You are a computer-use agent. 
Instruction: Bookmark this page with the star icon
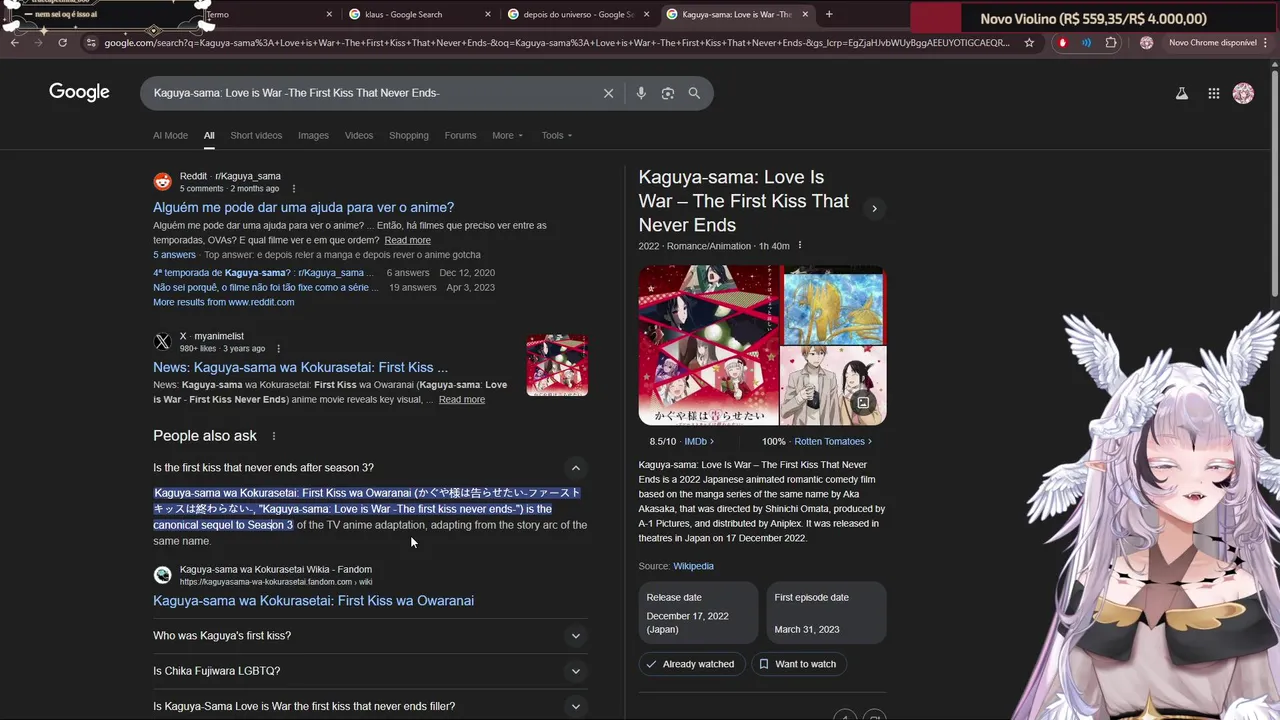point(1029,43)
